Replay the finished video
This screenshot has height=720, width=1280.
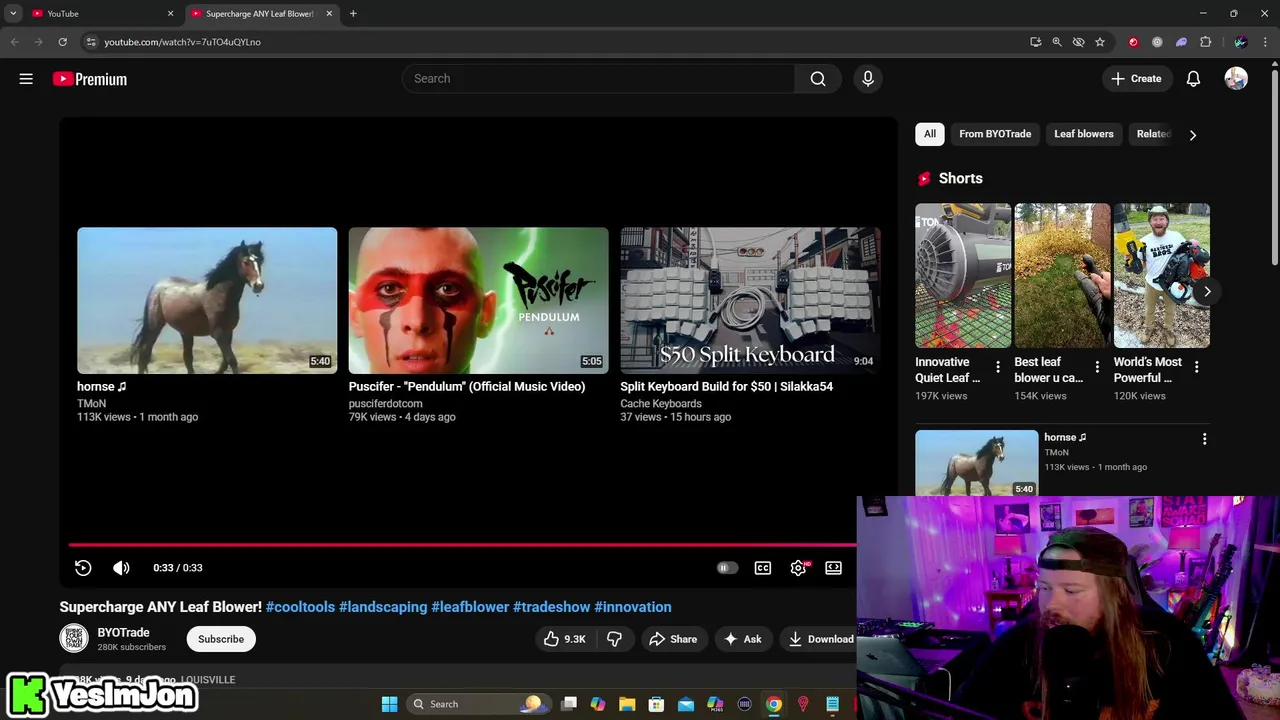pos(83,568)
